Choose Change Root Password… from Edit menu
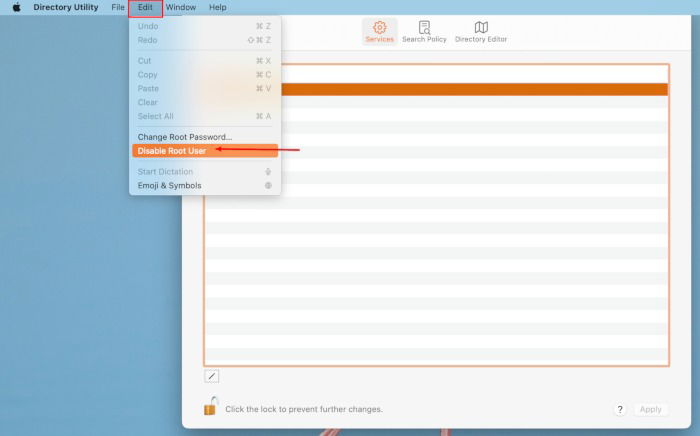The image size is (700, 436). [185, 137]
